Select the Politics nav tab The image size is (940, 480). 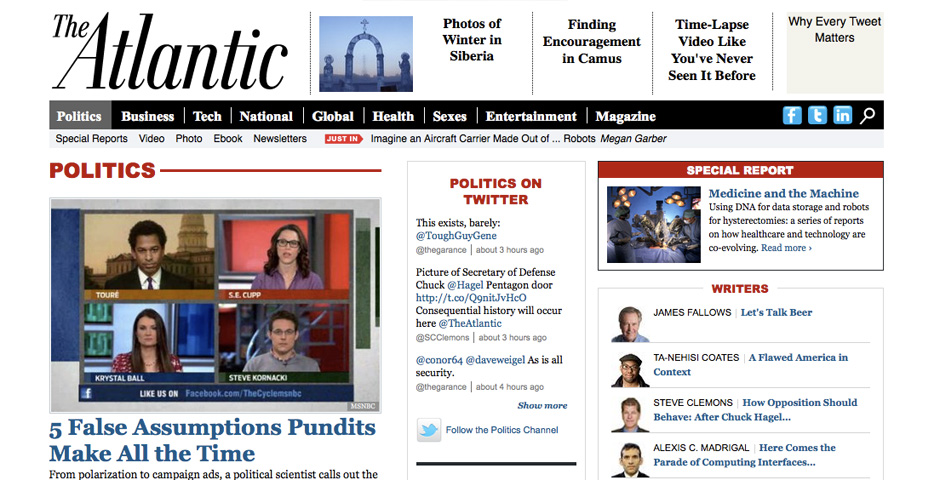pyautogui.click(x=79, y=116)
